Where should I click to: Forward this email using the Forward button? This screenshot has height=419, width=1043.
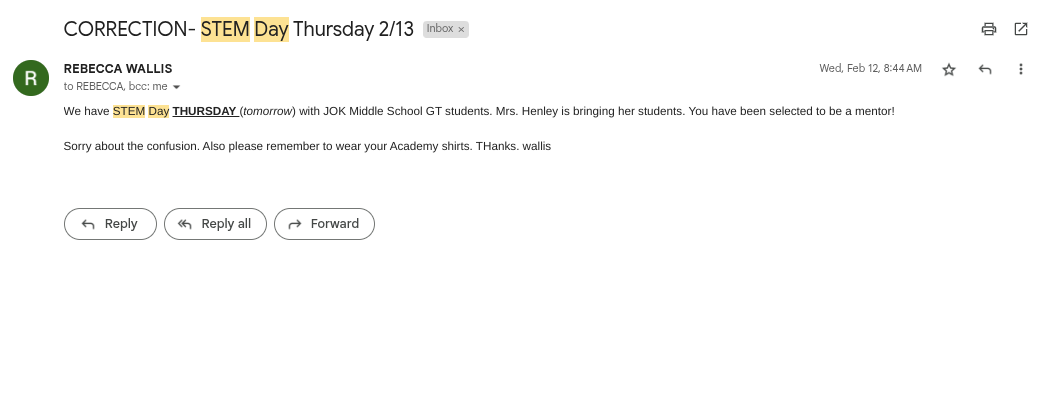pos(324,224)
